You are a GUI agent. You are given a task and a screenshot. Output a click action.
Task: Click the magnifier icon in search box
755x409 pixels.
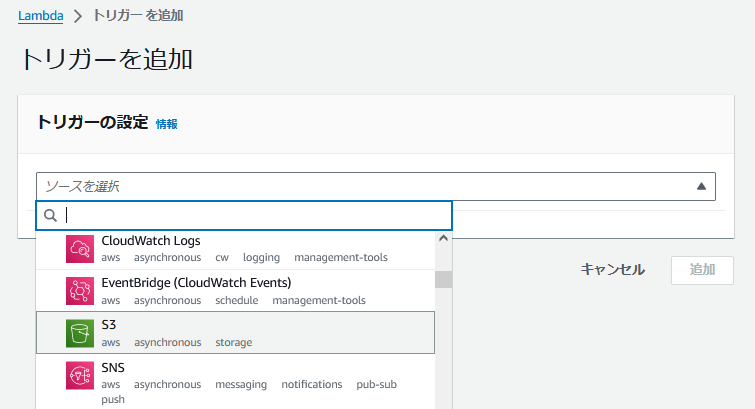tap(51, 215)
